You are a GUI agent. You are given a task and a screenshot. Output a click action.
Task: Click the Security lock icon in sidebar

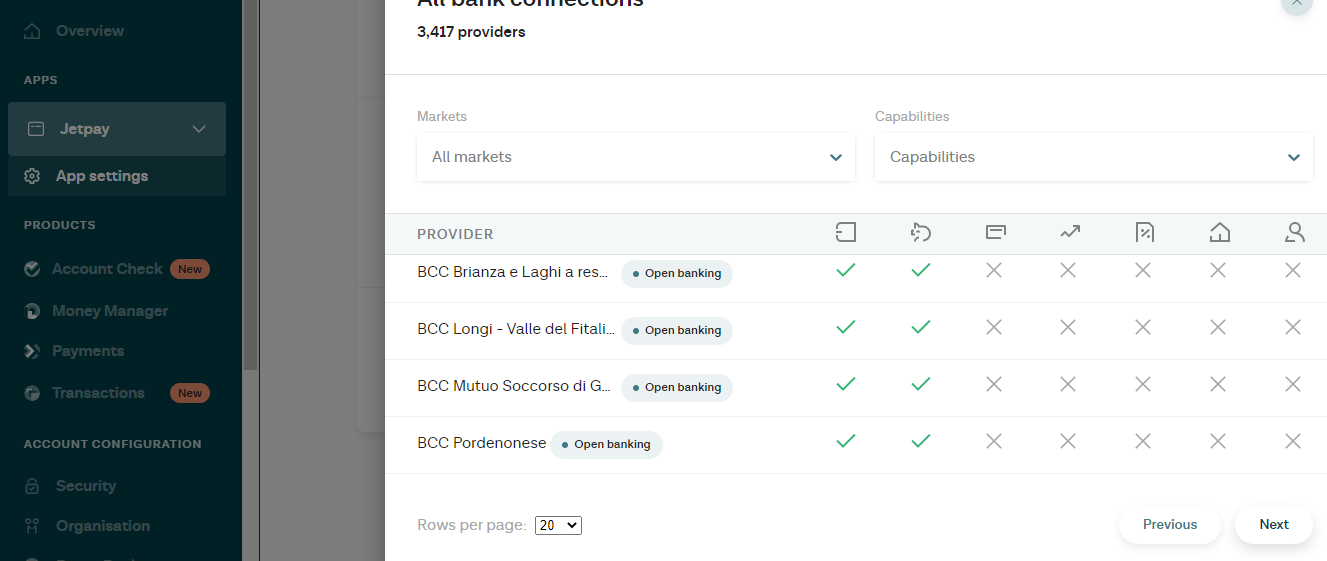pos(33,486)
